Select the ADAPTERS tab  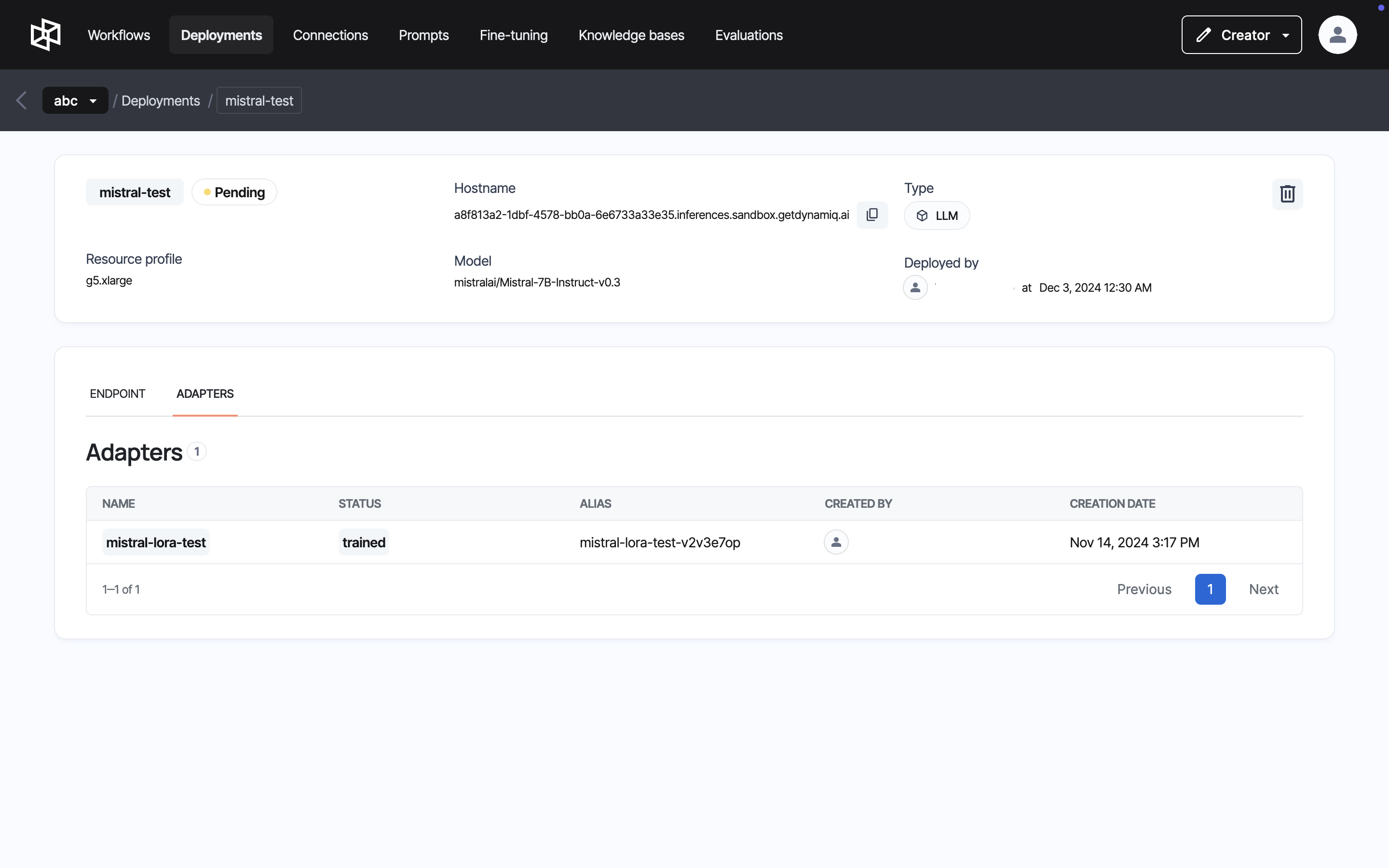205,394
